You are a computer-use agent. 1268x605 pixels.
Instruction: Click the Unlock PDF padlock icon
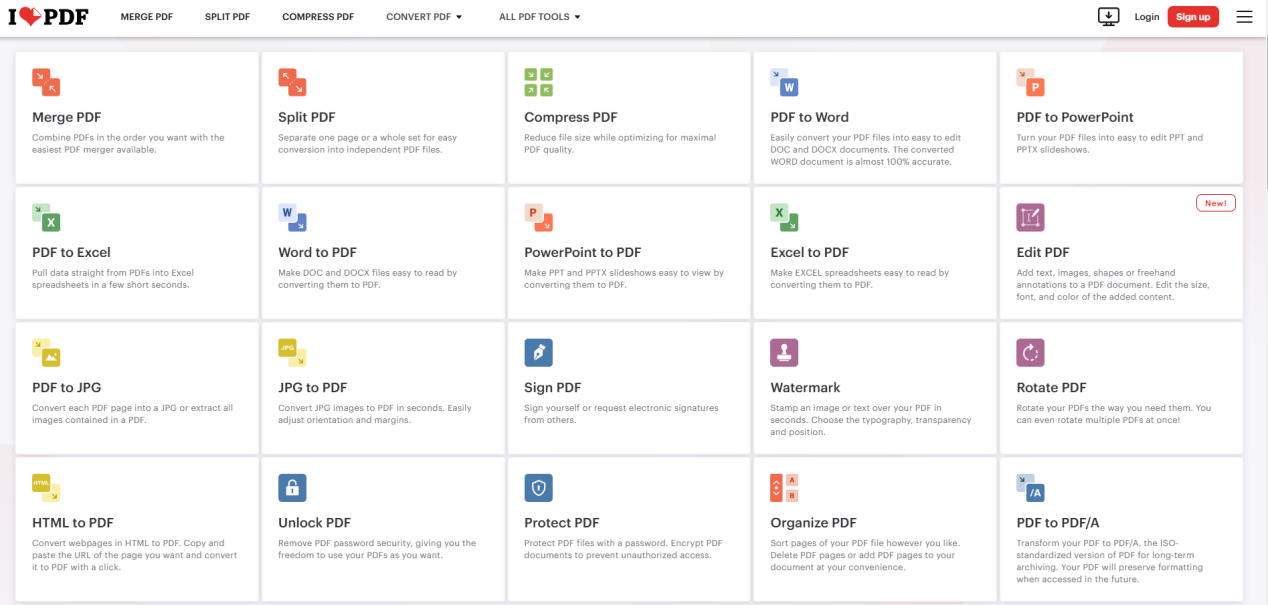click(292, 487)
